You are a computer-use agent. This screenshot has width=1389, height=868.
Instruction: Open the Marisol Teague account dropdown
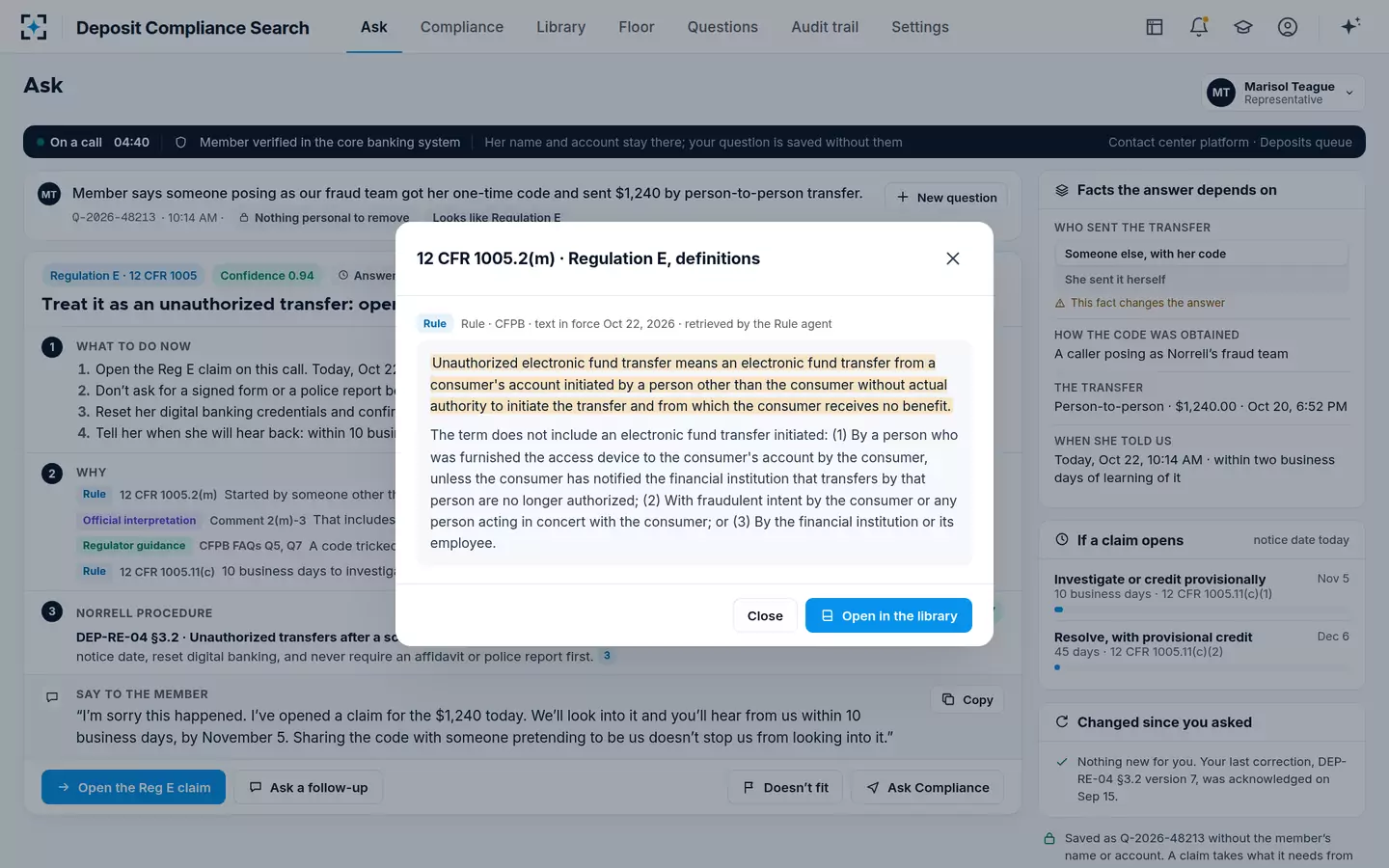coord(1283,93)
